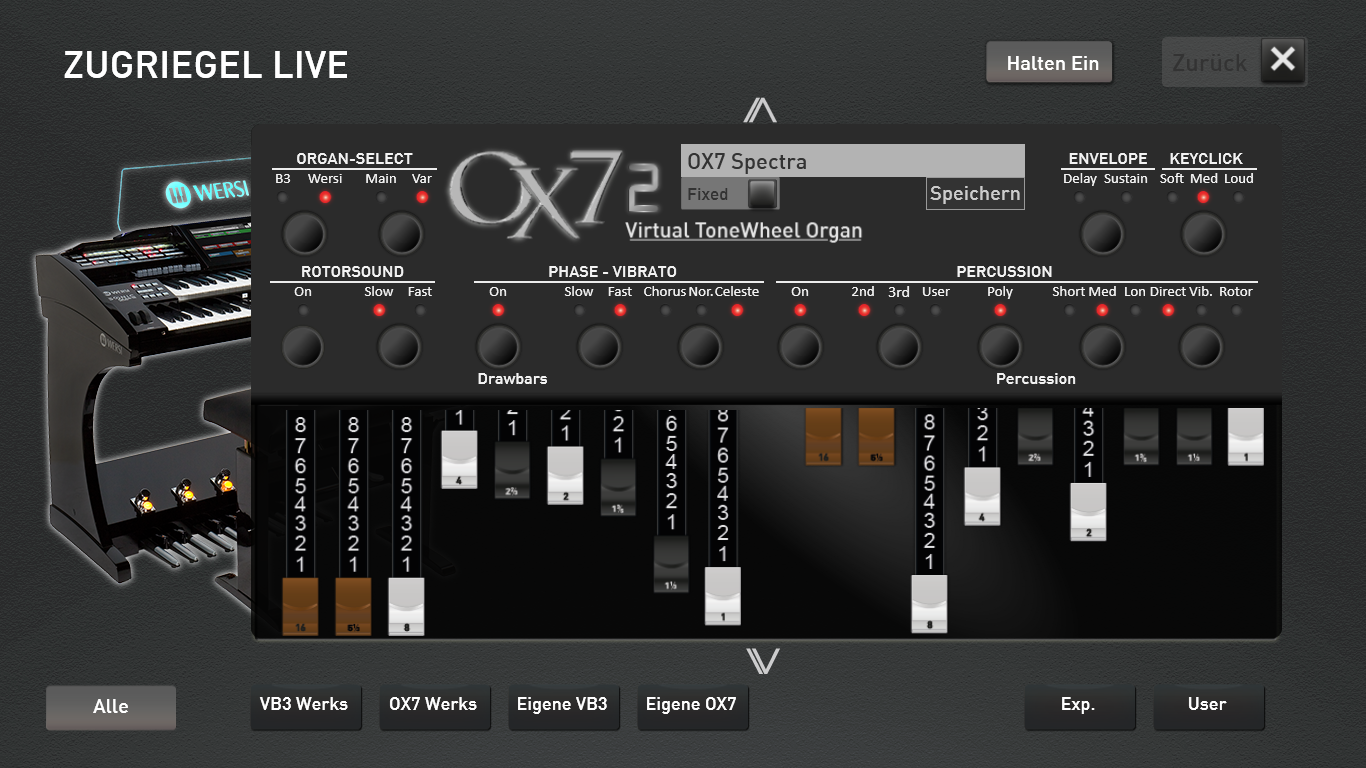This screenshot has height=768, width=1366.
Task: Click the Drawbars label under the knobs
Action: (512, 379)
